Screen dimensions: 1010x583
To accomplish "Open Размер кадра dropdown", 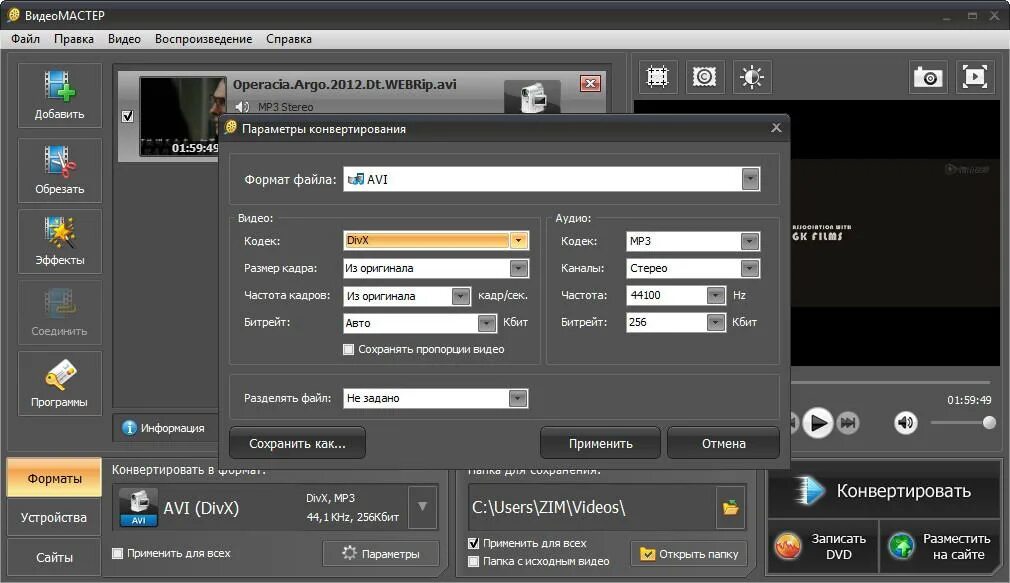I will pos(519,268).
